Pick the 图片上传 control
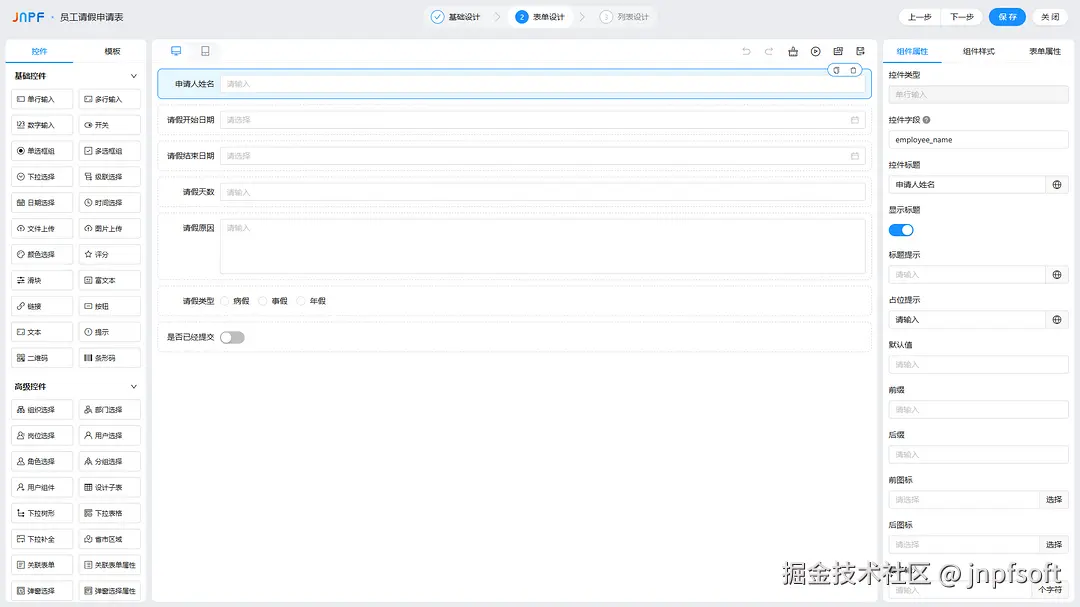The height and width of the screenshot is (607, 1080). coord(110,229)
